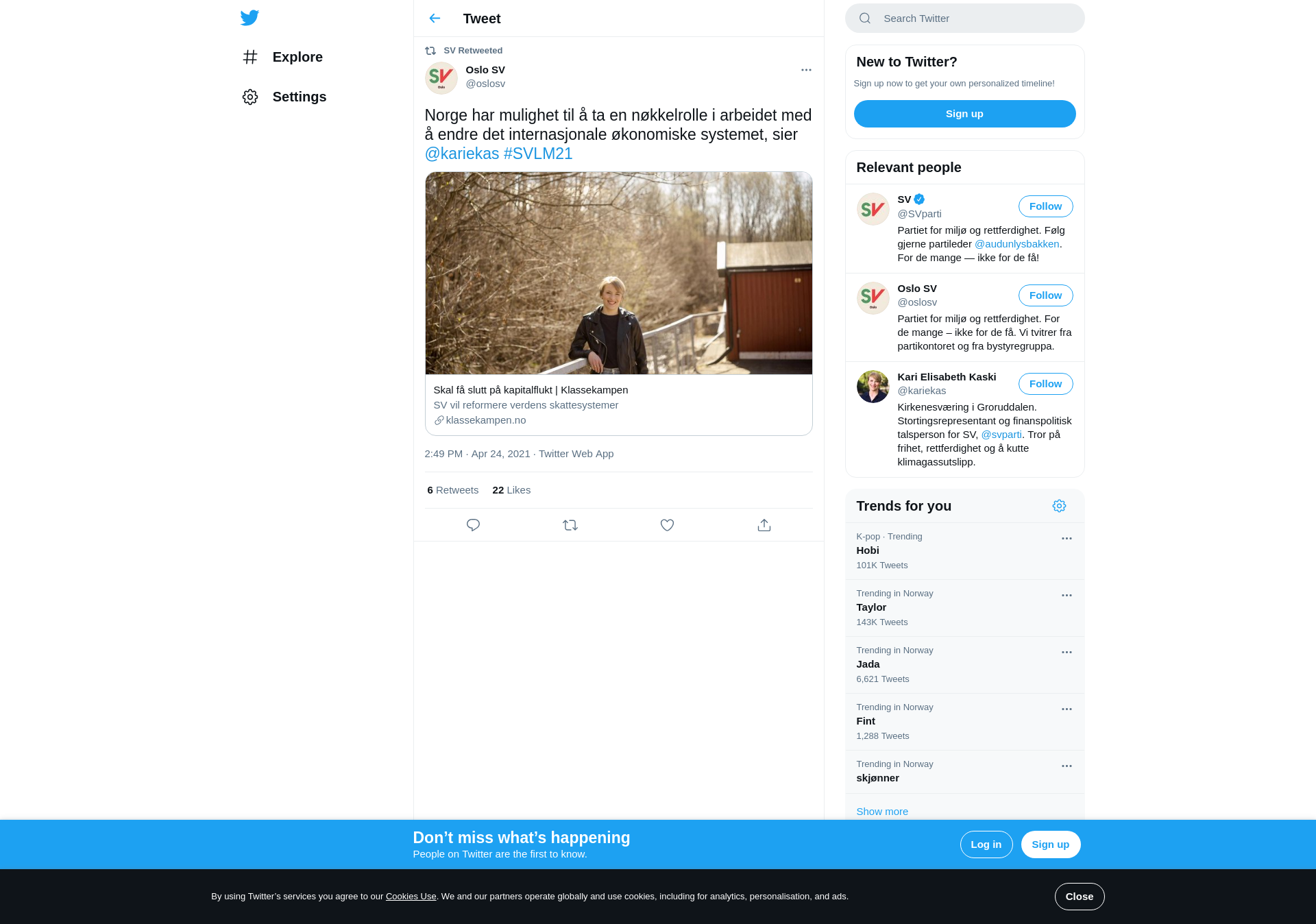Image resolution: width=1316 pixels, height=924 pixels.
Task: Open the #SVLM21 hashtag link
Action: click(x=538, y=154)
